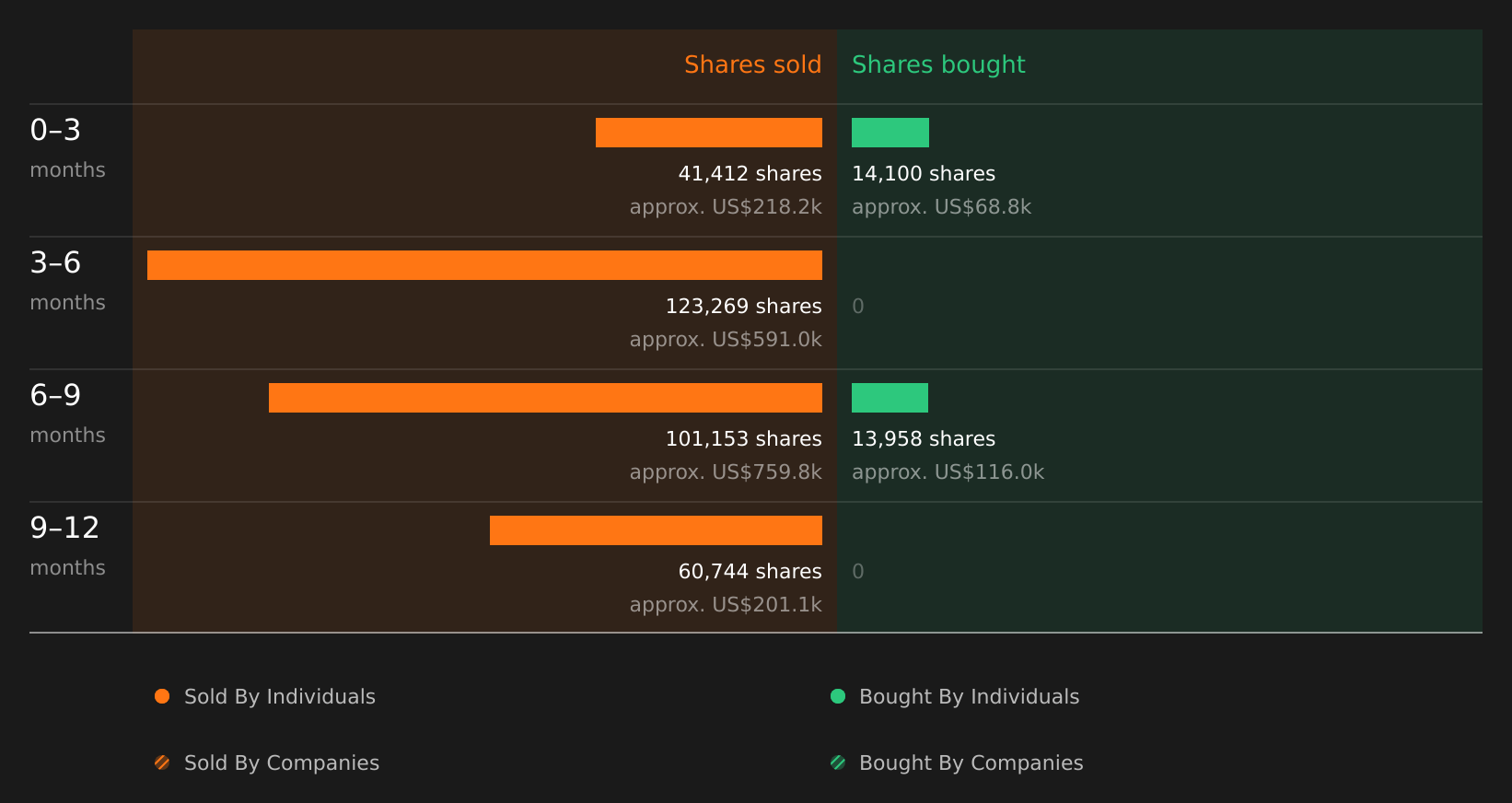Click the 0–3 months row label
Image resolution: width=1512 pixels, height=803 pixels.
[x=67, y=148]
